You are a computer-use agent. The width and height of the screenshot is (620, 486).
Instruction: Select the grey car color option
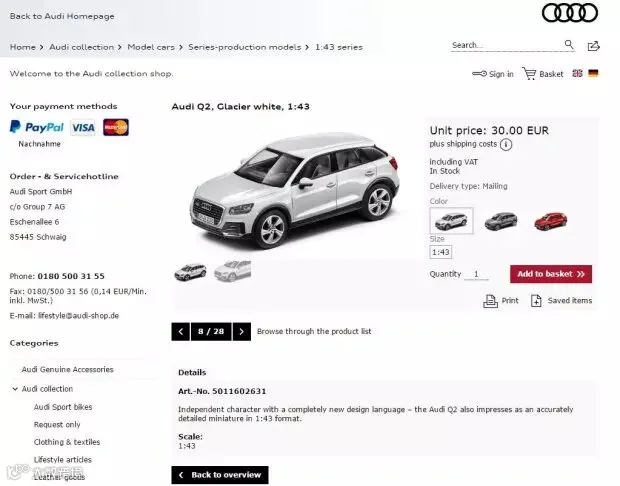point(501,221)
